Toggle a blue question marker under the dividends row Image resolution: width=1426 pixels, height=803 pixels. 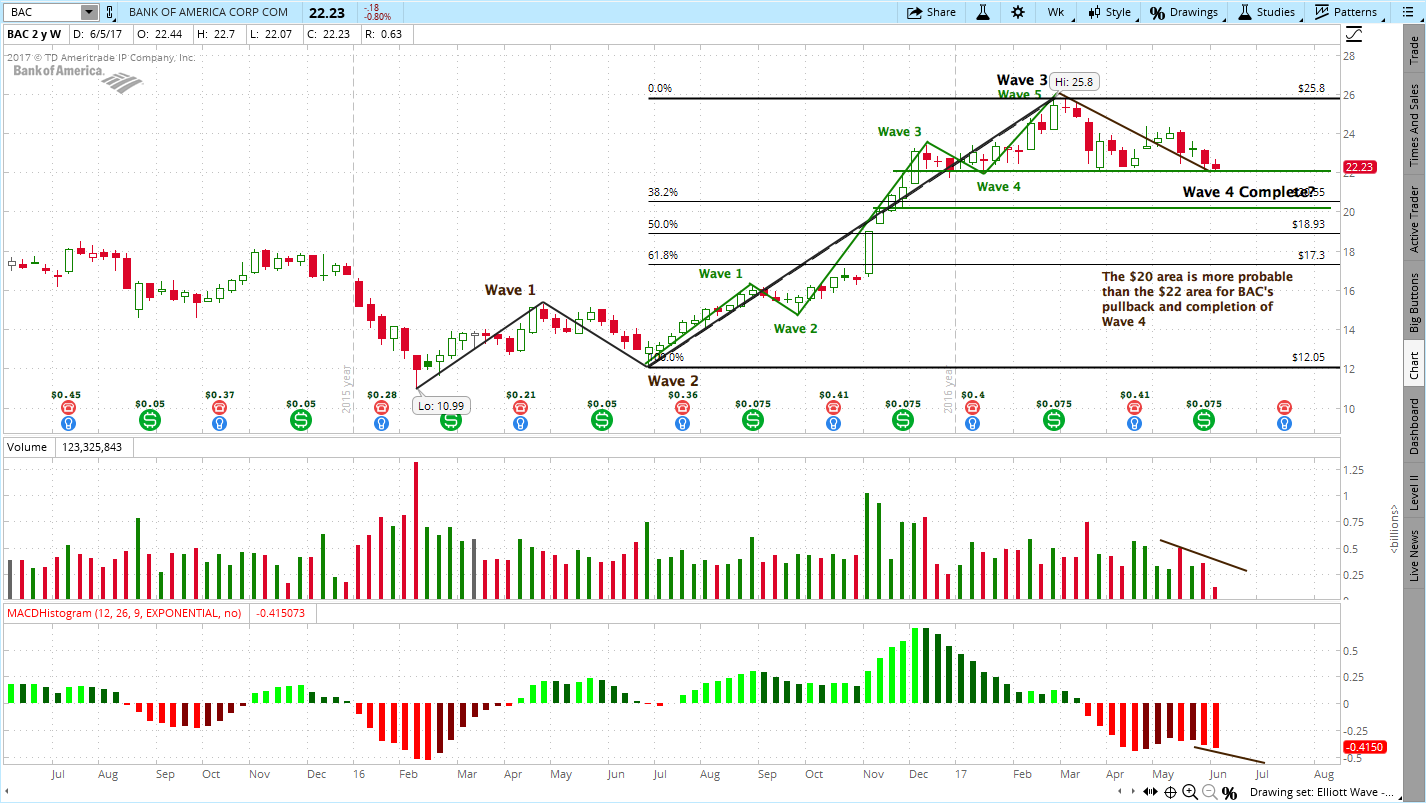pyautogui.click(x=67, y=422)
